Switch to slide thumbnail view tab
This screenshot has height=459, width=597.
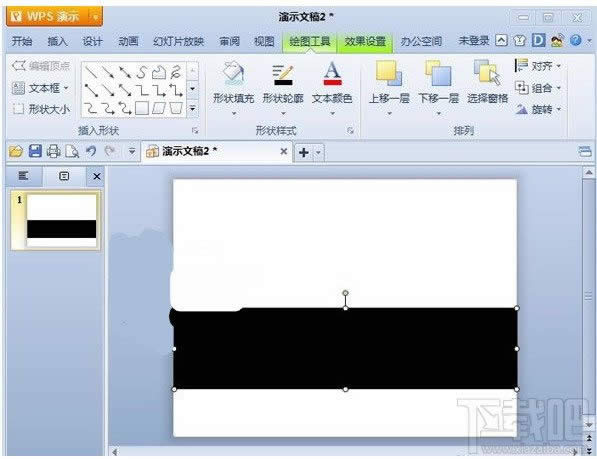64,176
